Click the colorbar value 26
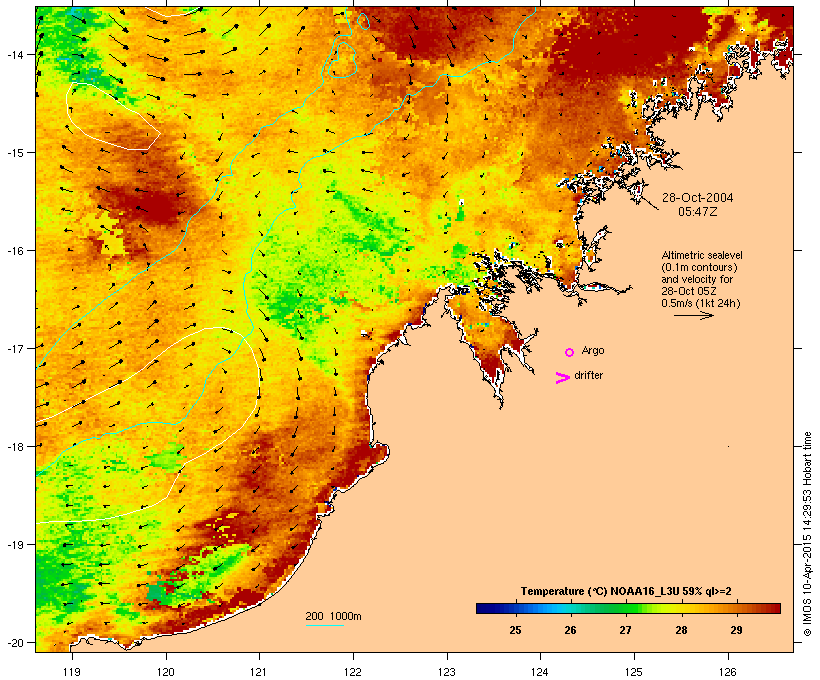820x680 pixels. (570, 630)
